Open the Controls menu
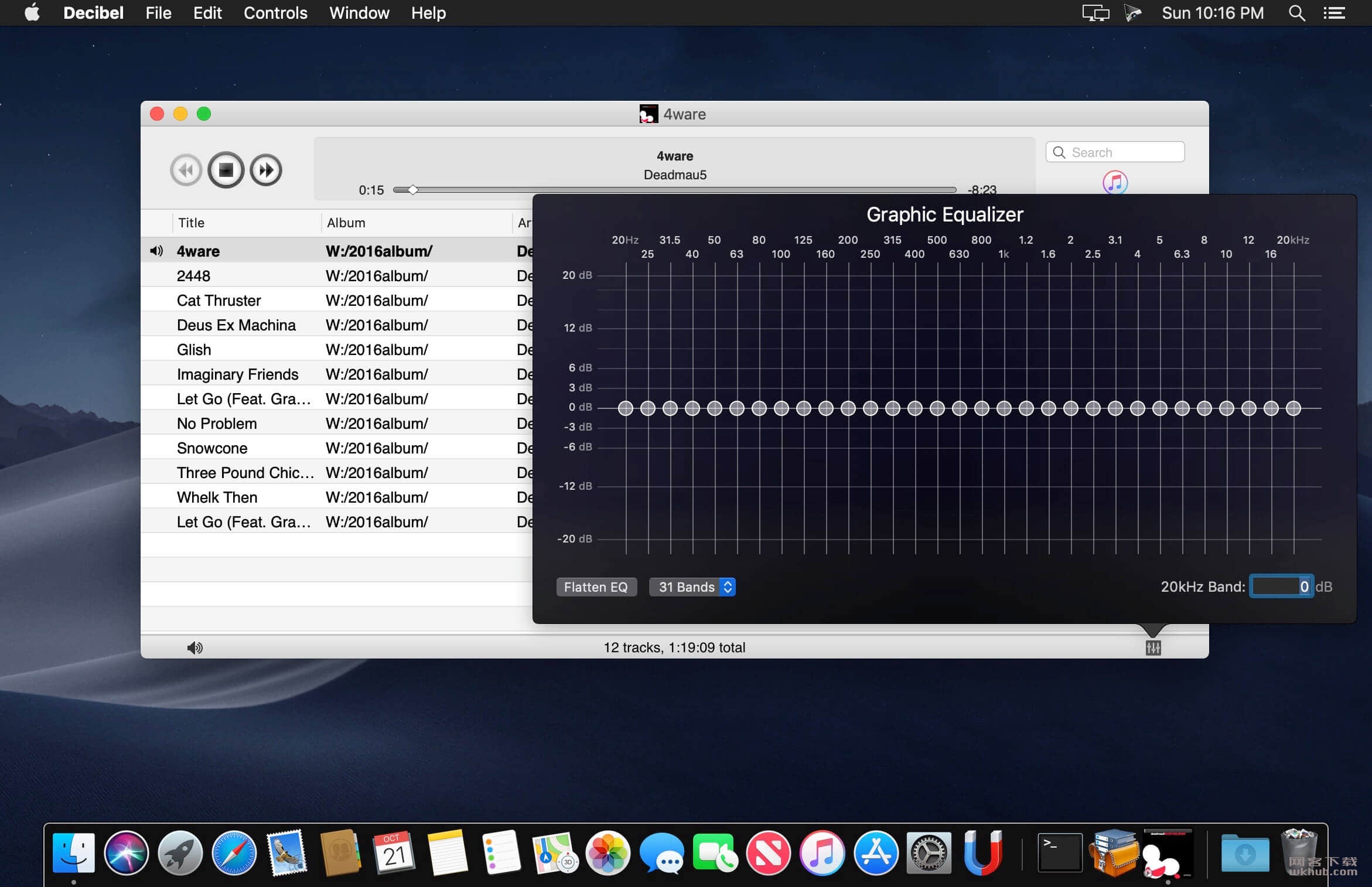 [275, 13]
